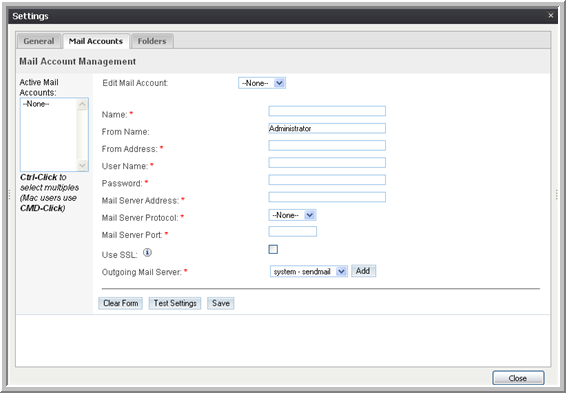Click the Mail Account Management heading
The height and width of the screenshot is (393, 566).
[78, 61]
